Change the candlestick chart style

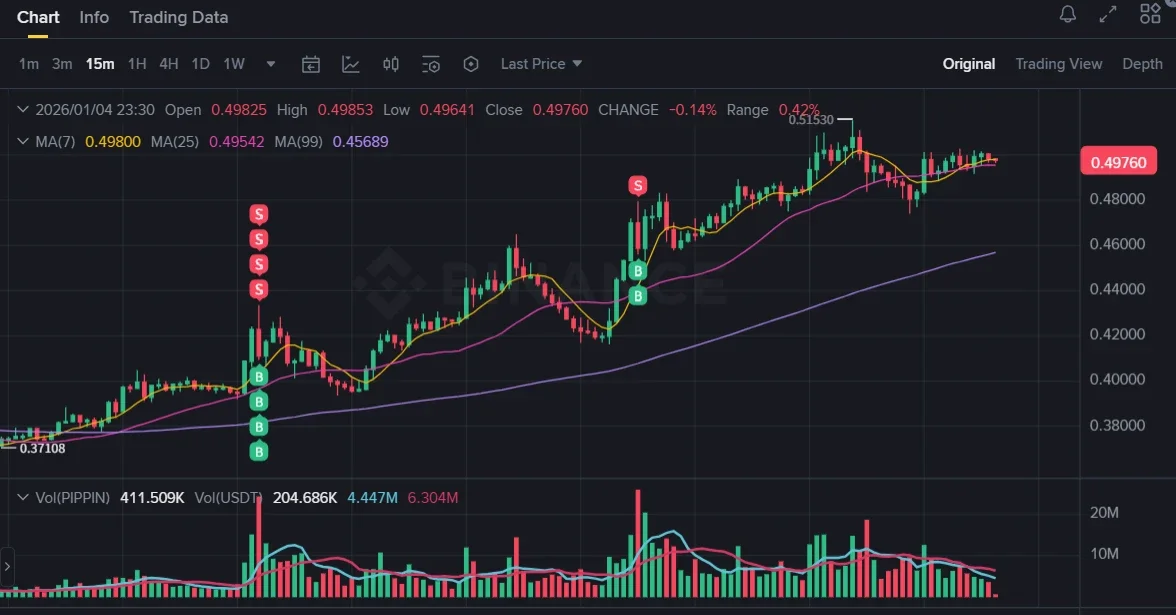click(391, 64)
